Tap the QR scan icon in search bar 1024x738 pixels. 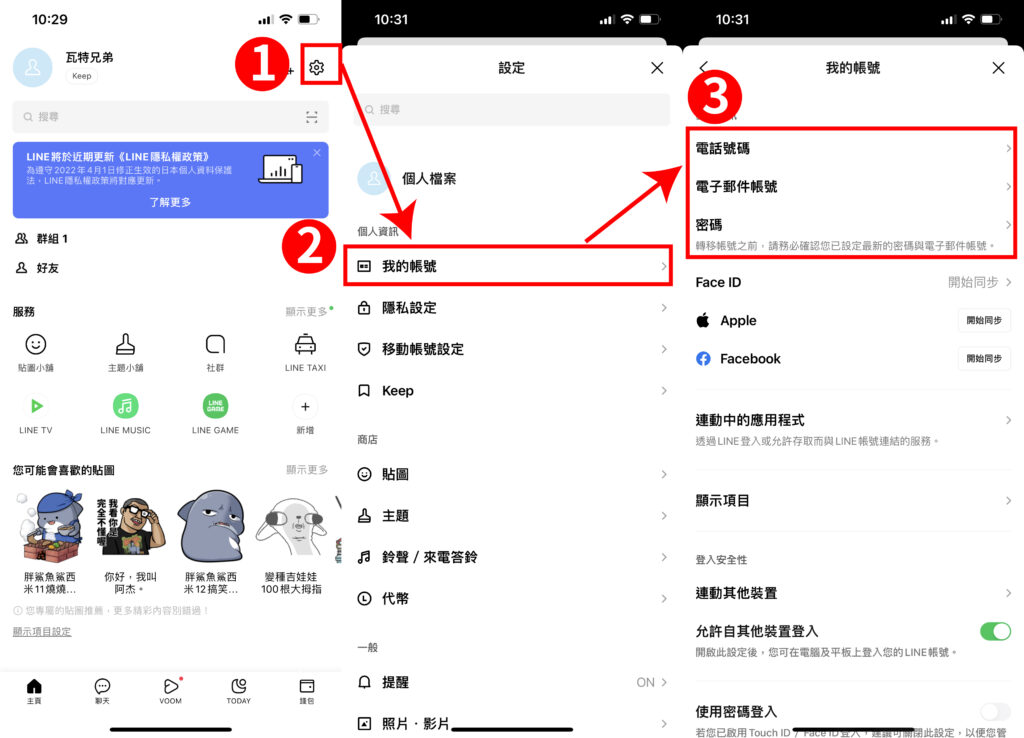tap(312, 117)
